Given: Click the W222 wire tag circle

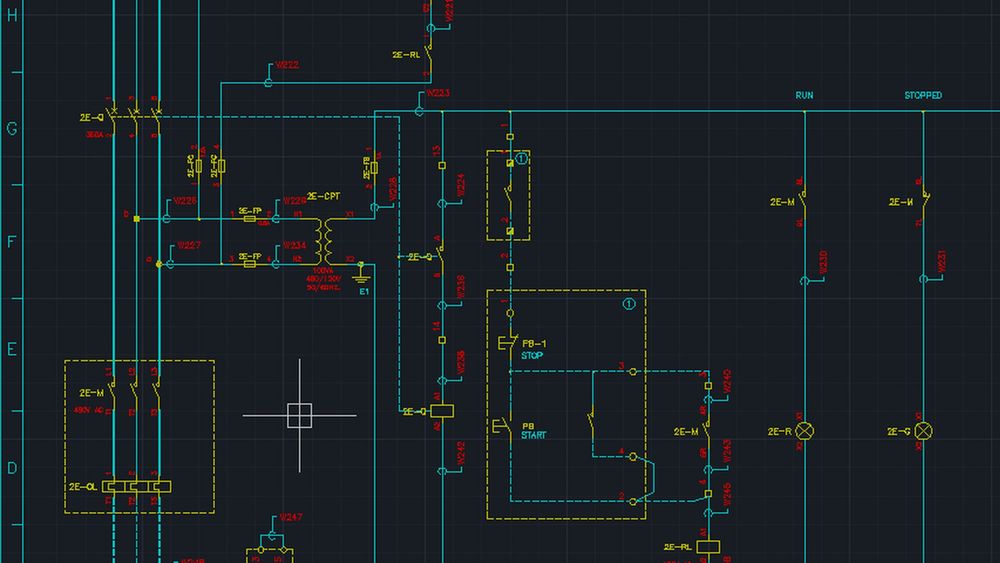Looking at the screenshot, I should (268, 83).
